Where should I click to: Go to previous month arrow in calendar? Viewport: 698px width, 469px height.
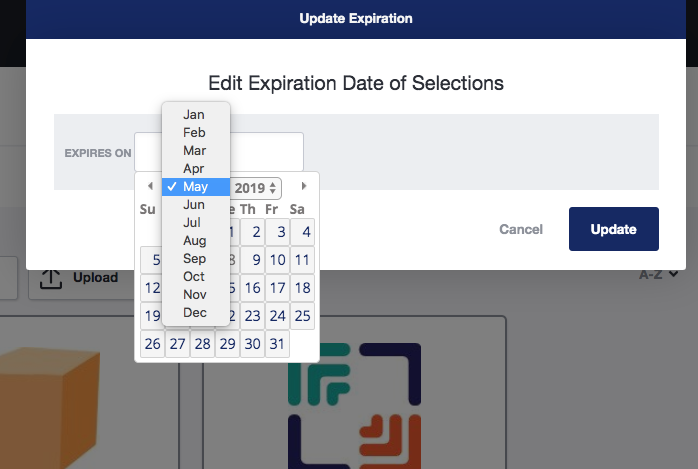(x=150, y=186)
